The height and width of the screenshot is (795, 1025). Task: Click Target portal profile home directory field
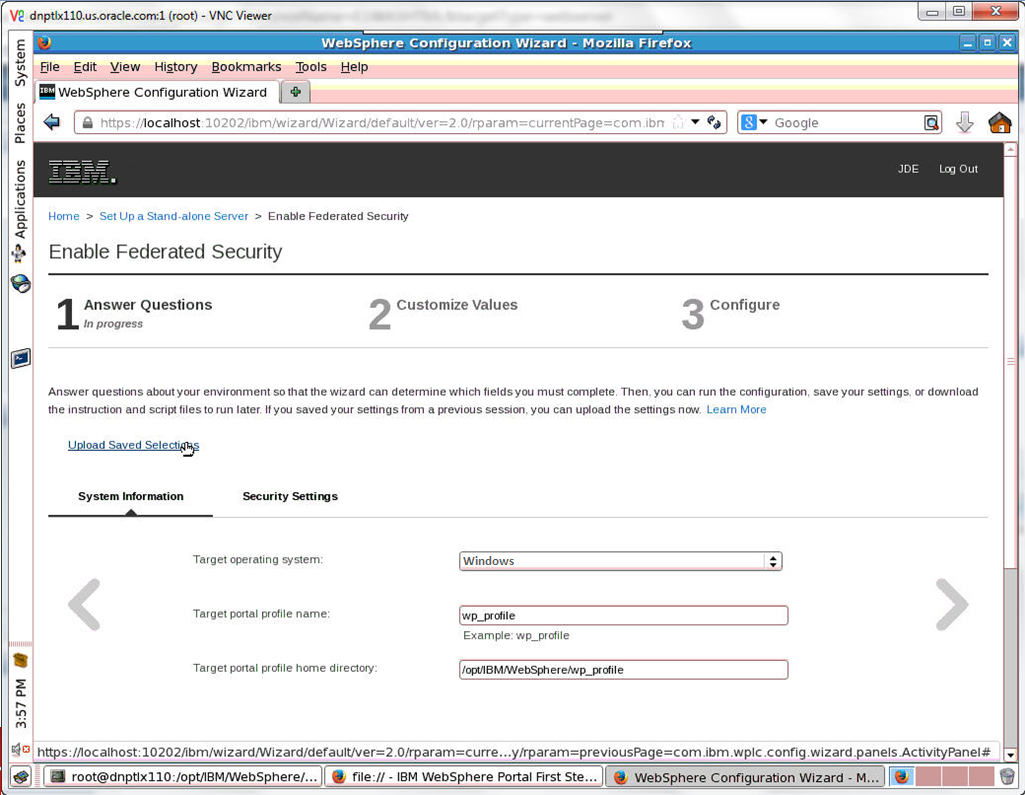pos(624,669)
